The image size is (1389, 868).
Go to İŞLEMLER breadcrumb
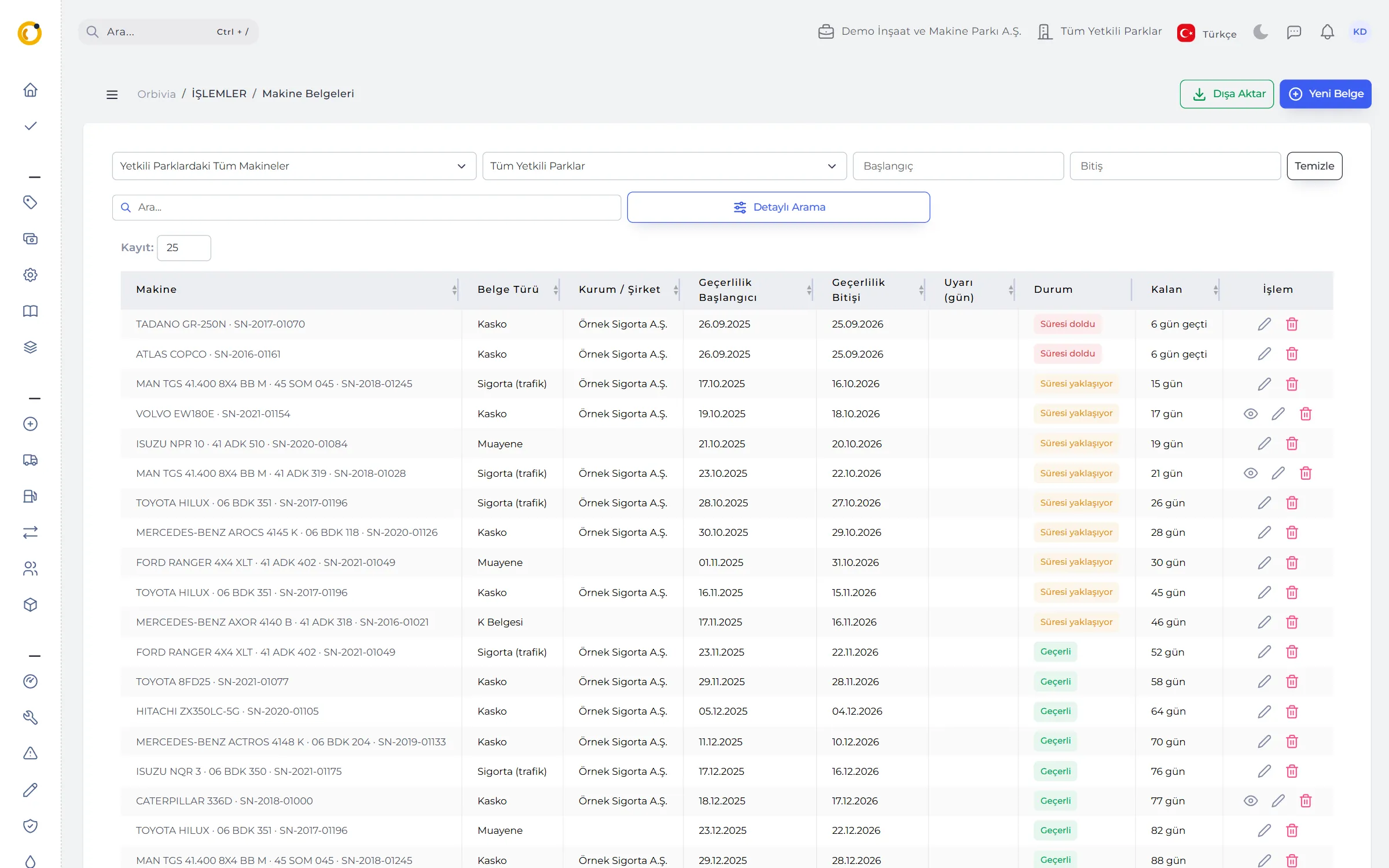[219, 94]
